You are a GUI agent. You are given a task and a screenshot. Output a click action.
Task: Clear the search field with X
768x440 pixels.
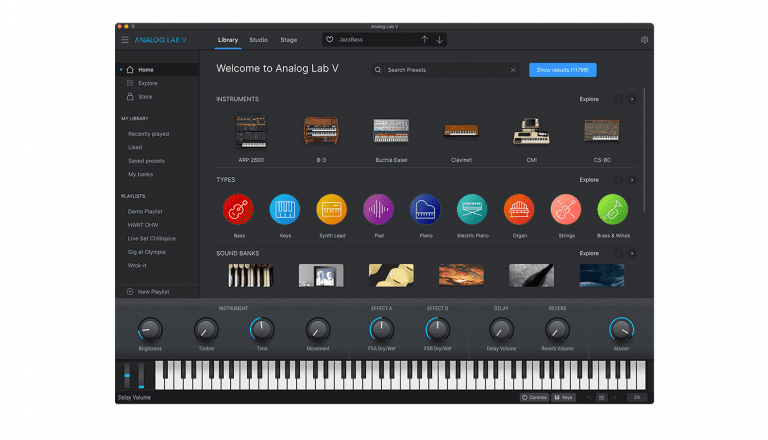click(x=513, y=70)
